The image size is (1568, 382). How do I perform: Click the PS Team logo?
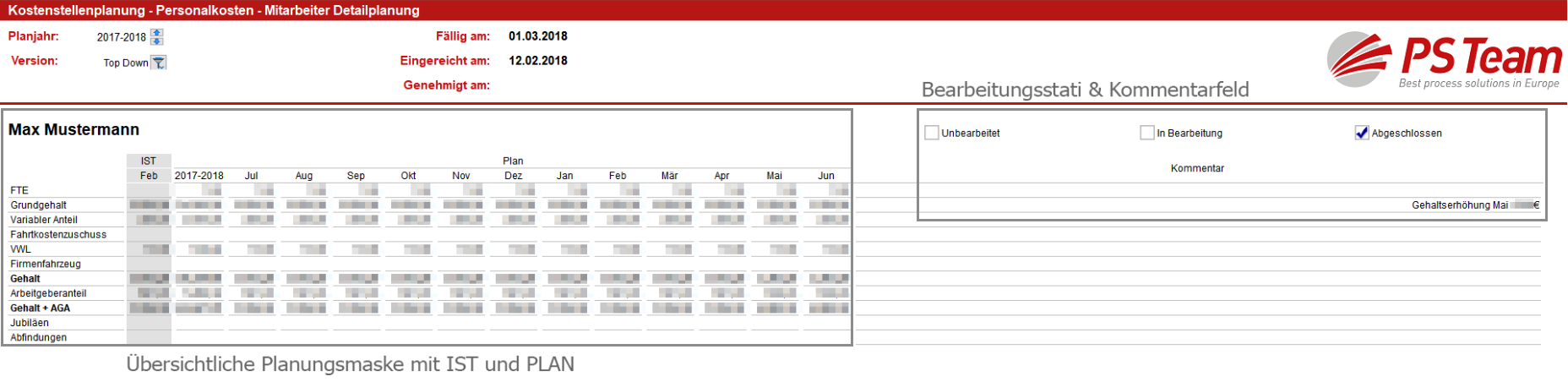click(x=1445, y=60)
